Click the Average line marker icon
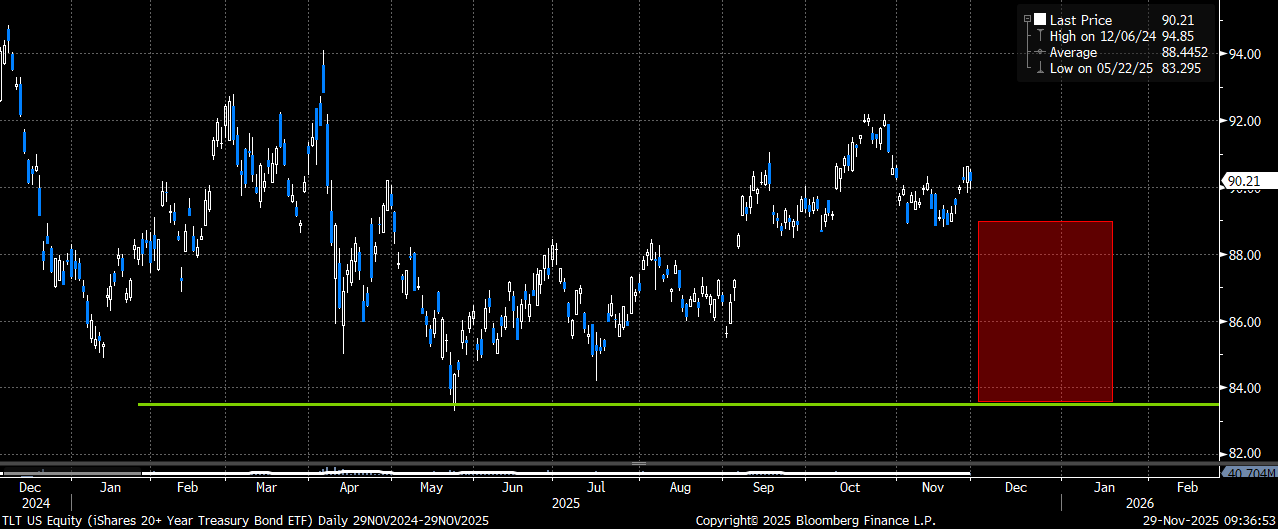The width and height of the screenshot is (1278, 529). coord(1040,52)
